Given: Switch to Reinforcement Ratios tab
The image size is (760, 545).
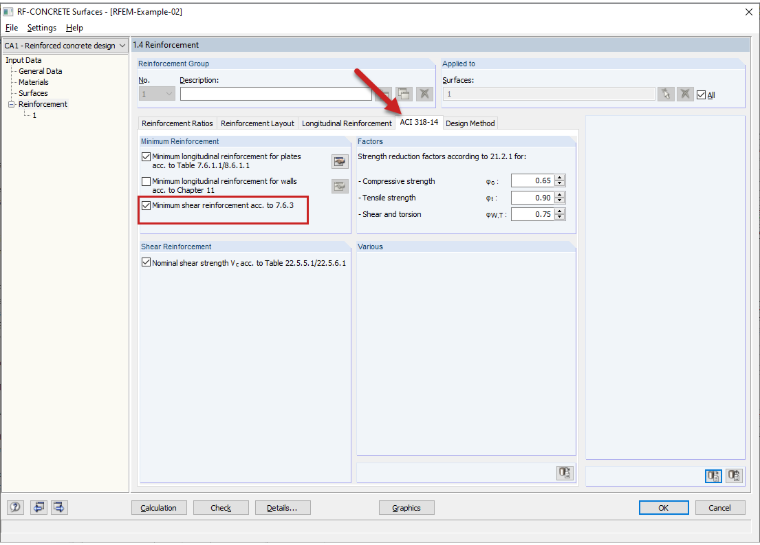Looking at the screenshot, I should point(177,123).
